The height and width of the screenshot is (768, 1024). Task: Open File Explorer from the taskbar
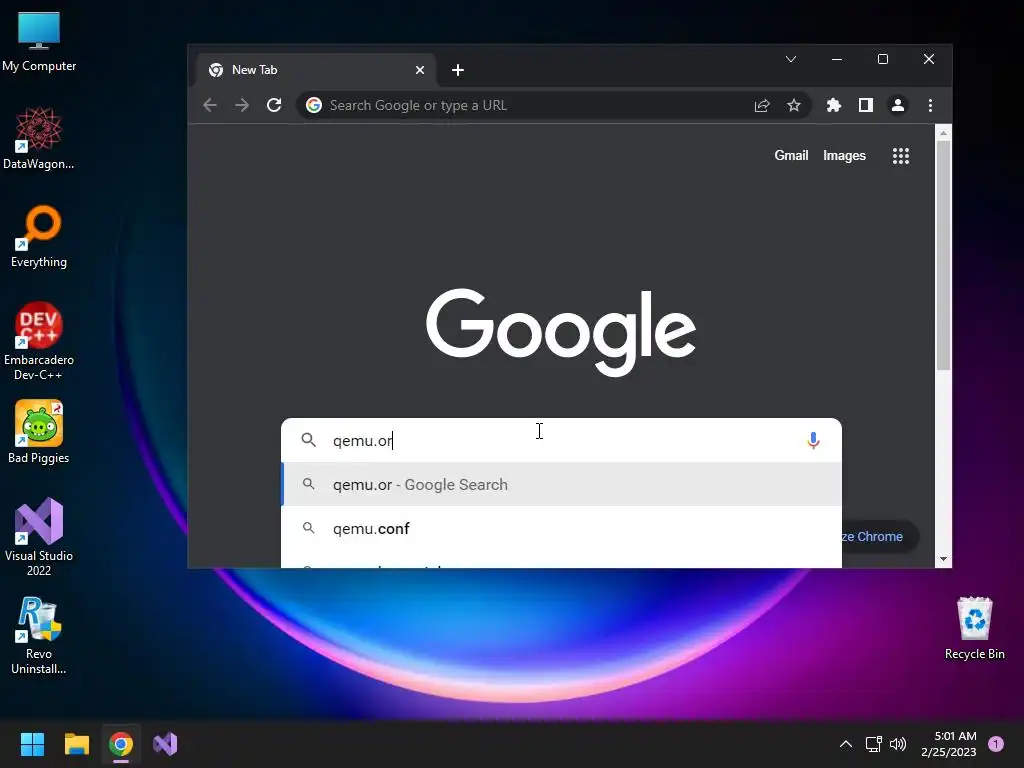(x=76, y=744)
